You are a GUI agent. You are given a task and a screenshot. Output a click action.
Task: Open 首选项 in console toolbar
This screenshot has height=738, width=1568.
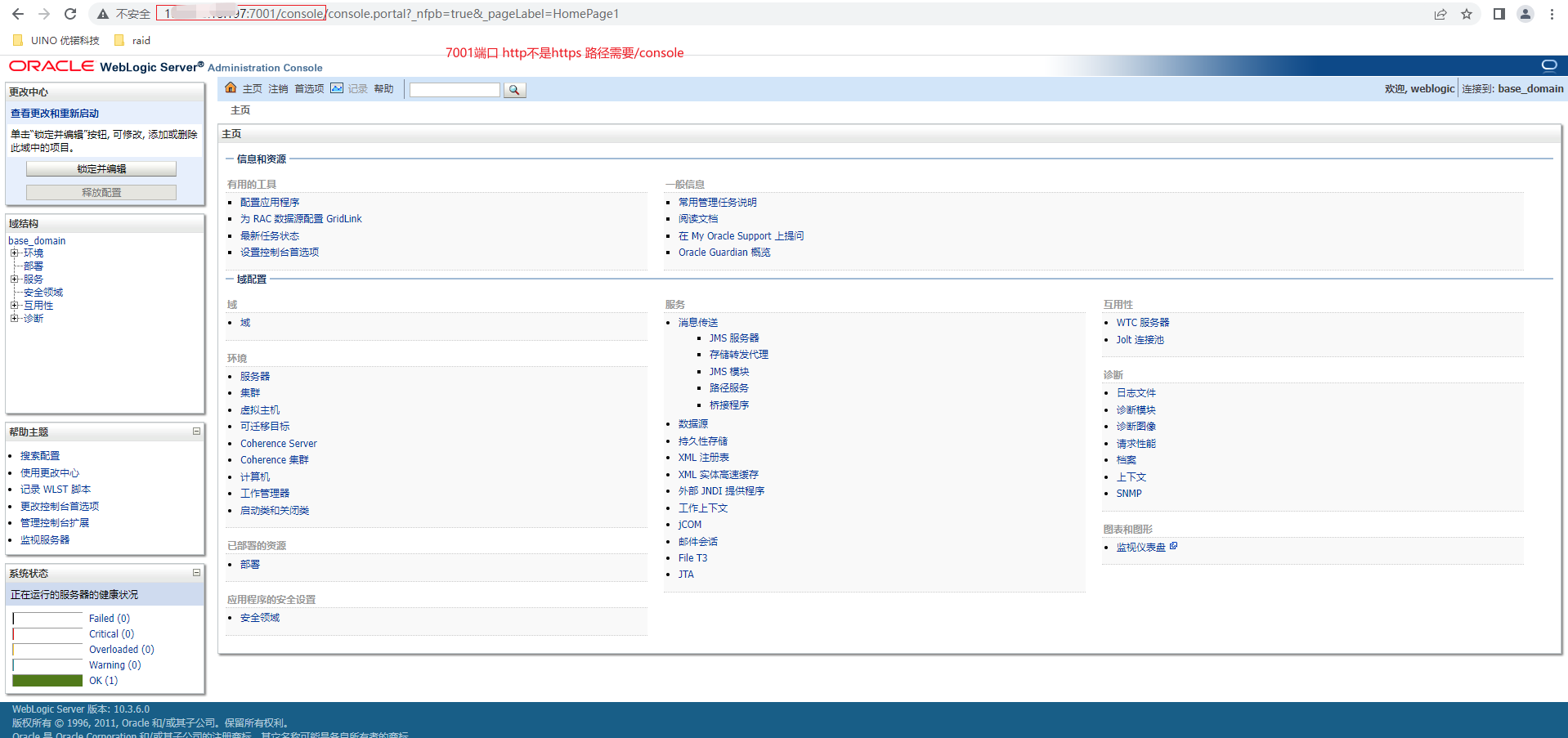[310, 89]
